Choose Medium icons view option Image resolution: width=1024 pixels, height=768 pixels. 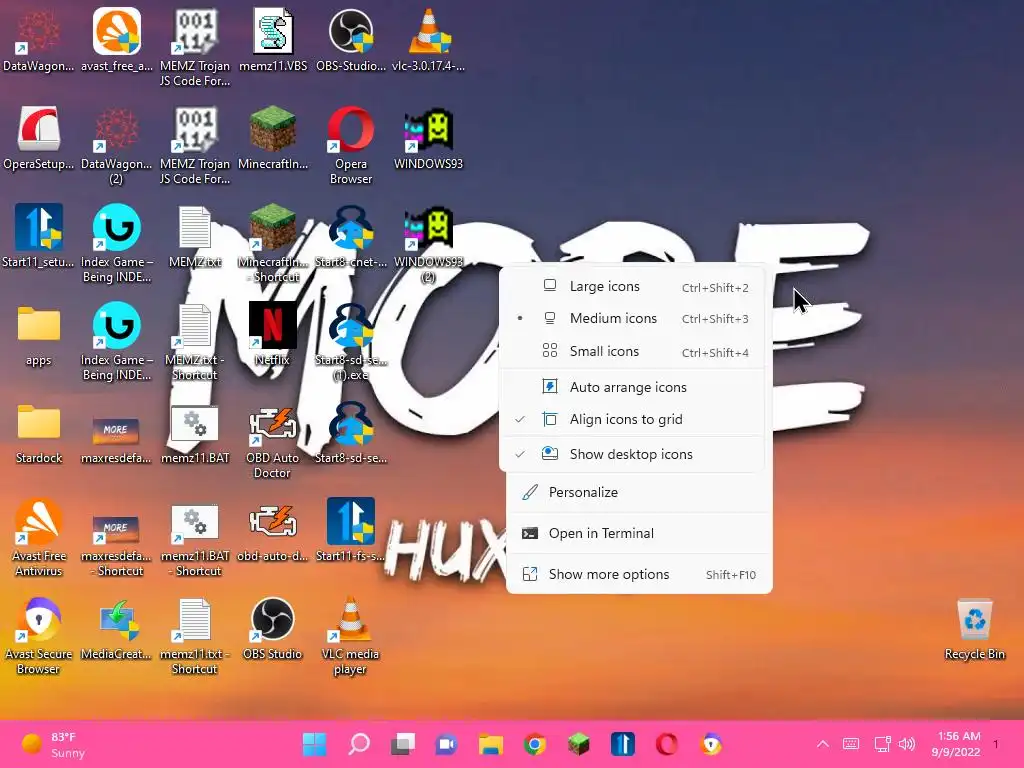click(x=632, y=319)
